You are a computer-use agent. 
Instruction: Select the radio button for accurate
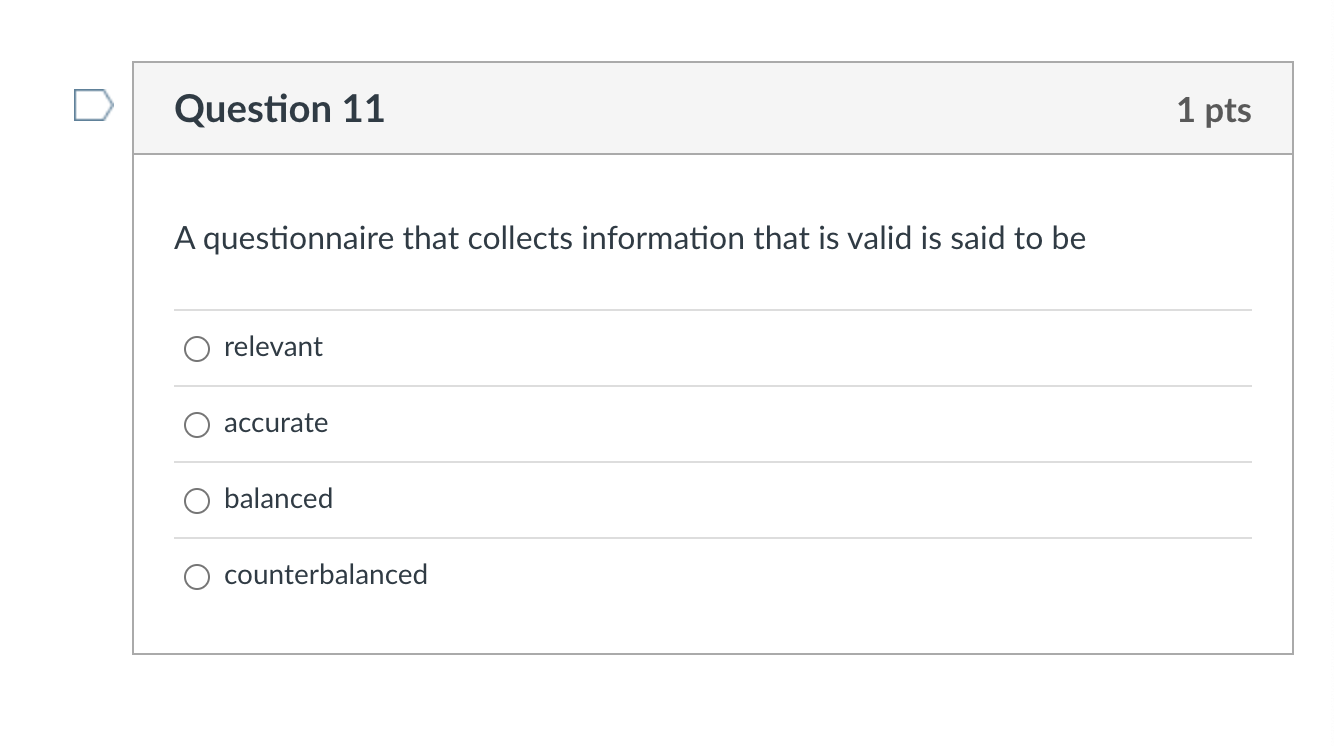click(x=197, y=425)
